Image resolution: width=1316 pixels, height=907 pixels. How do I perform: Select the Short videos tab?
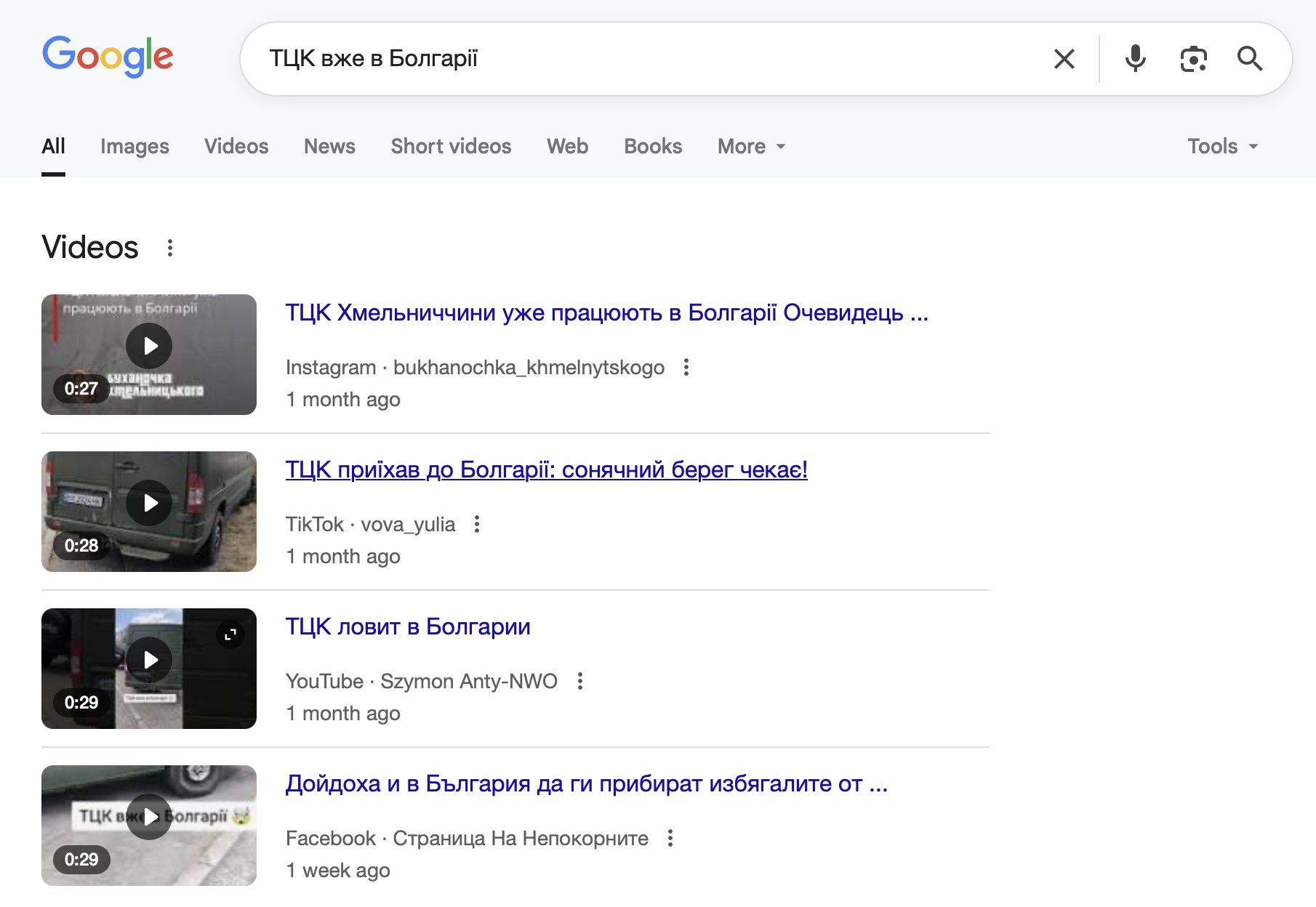pos(451,146)
